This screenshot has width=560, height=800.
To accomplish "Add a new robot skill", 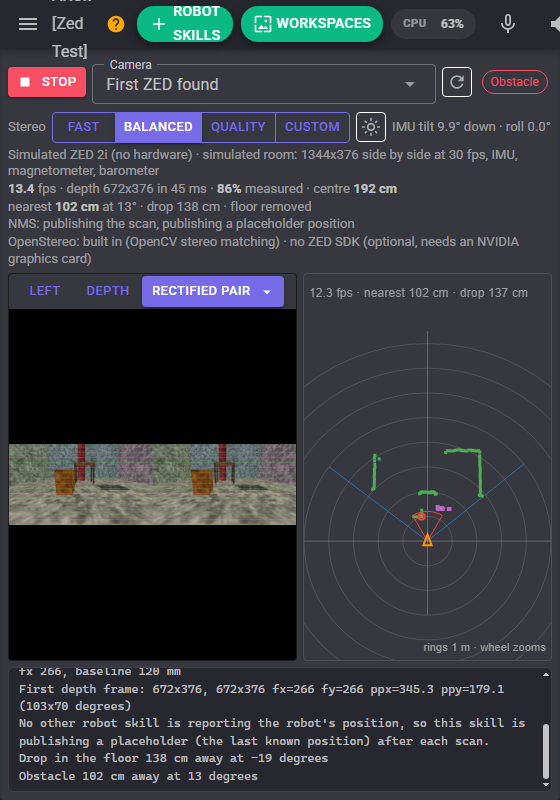I will click(x=185, y=24).
